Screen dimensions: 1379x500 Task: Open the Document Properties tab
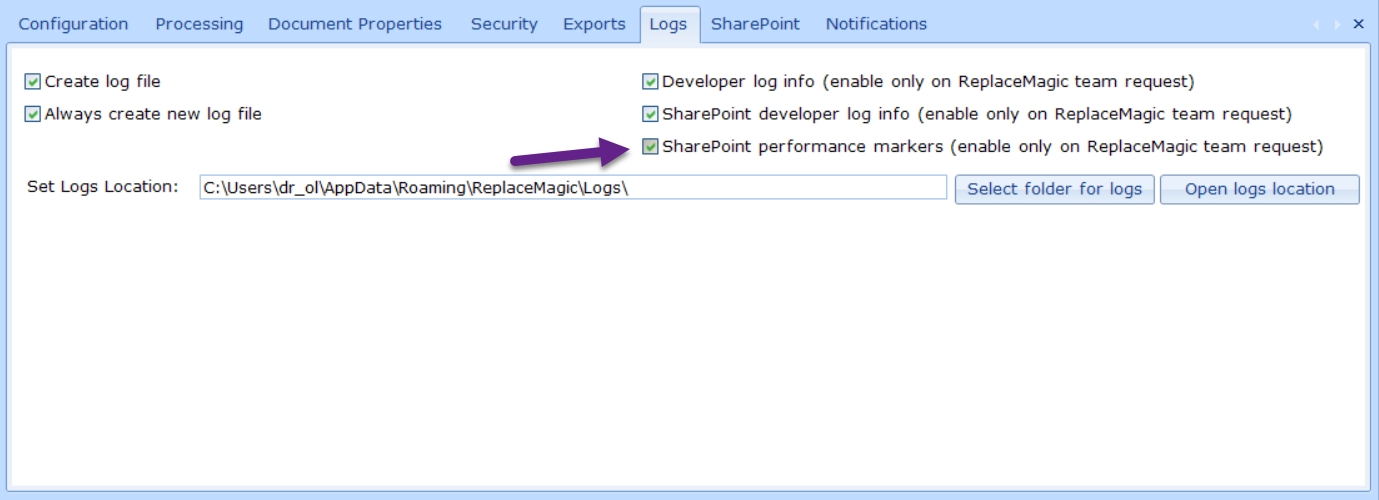click(355, 24)
